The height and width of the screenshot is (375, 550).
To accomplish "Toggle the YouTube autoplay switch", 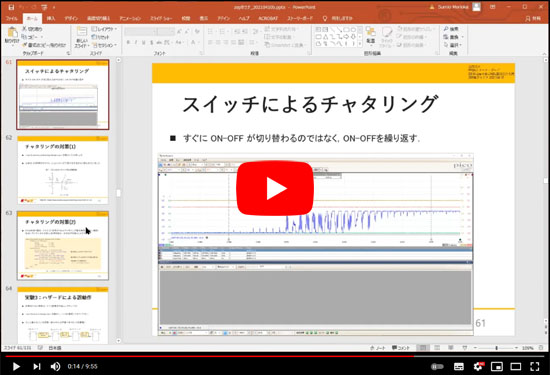I will (437, 366).
